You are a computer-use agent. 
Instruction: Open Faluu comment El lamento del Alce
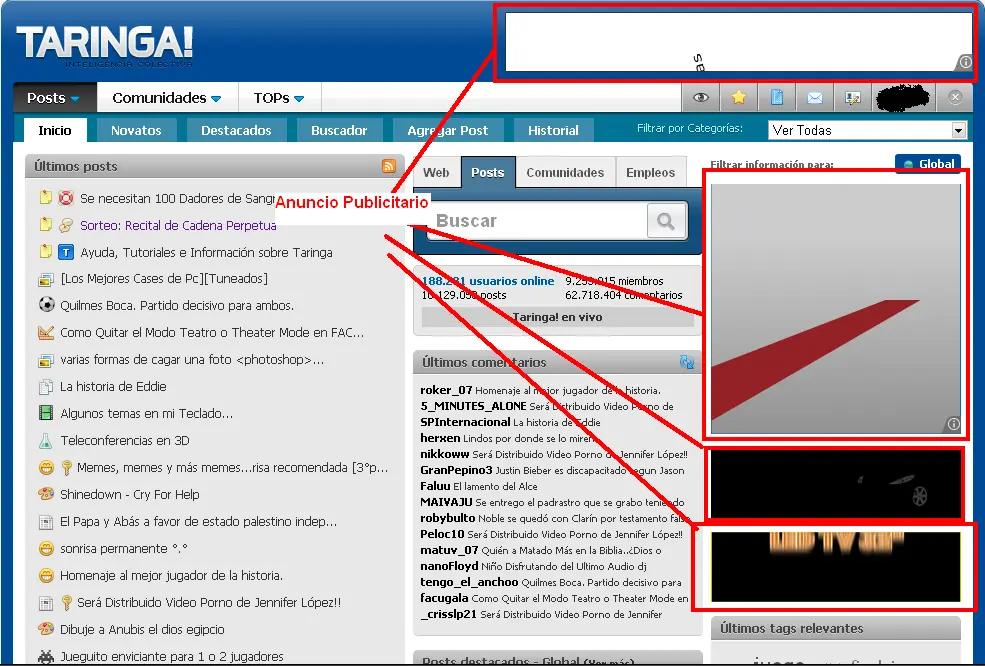479,486
